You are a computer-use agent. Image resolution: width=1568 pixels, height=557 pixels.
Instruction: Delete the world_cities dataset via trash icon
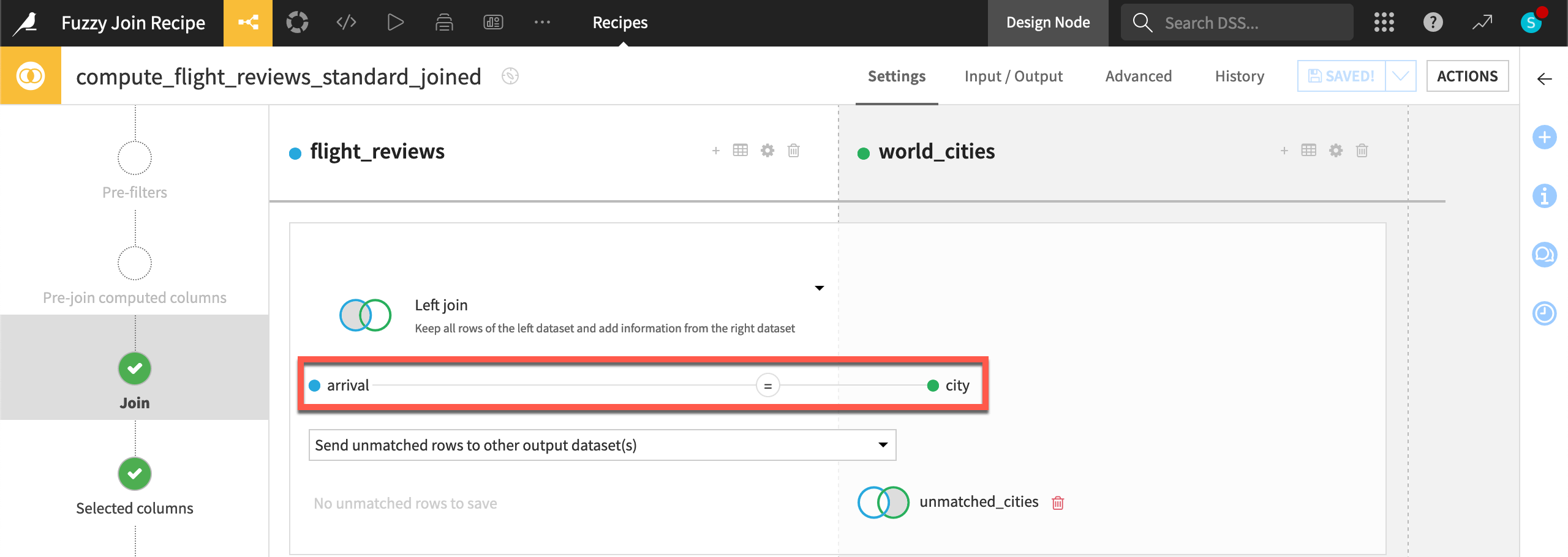click(1362, 150)
